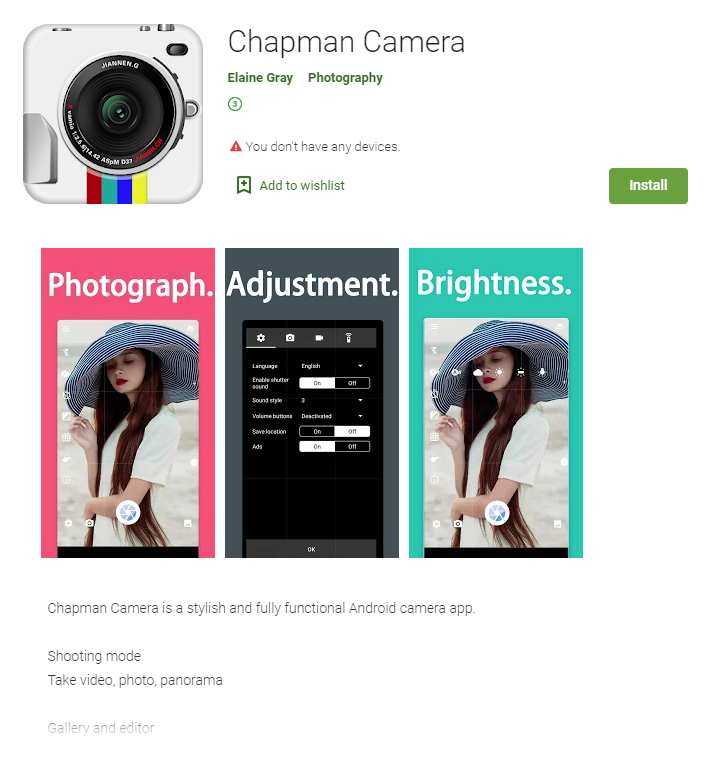
Task: Click the red warning triangle icon
Action: [236, 146]
